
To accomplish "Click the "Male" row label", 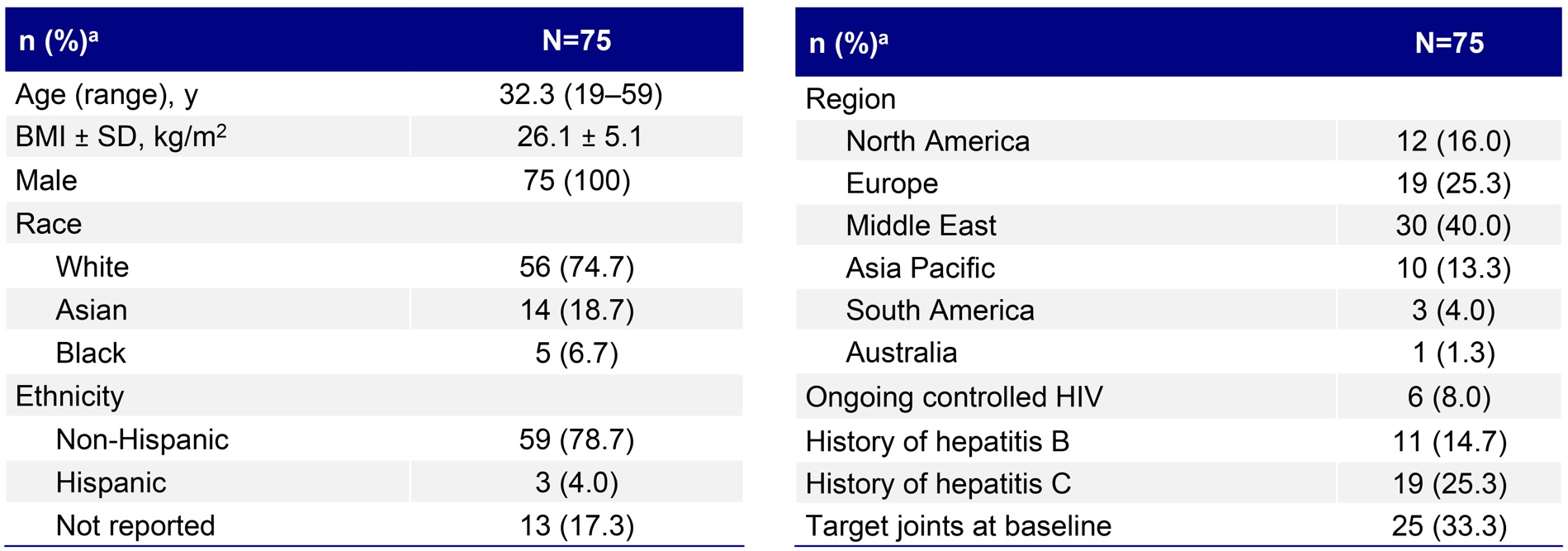I will 46,181.
